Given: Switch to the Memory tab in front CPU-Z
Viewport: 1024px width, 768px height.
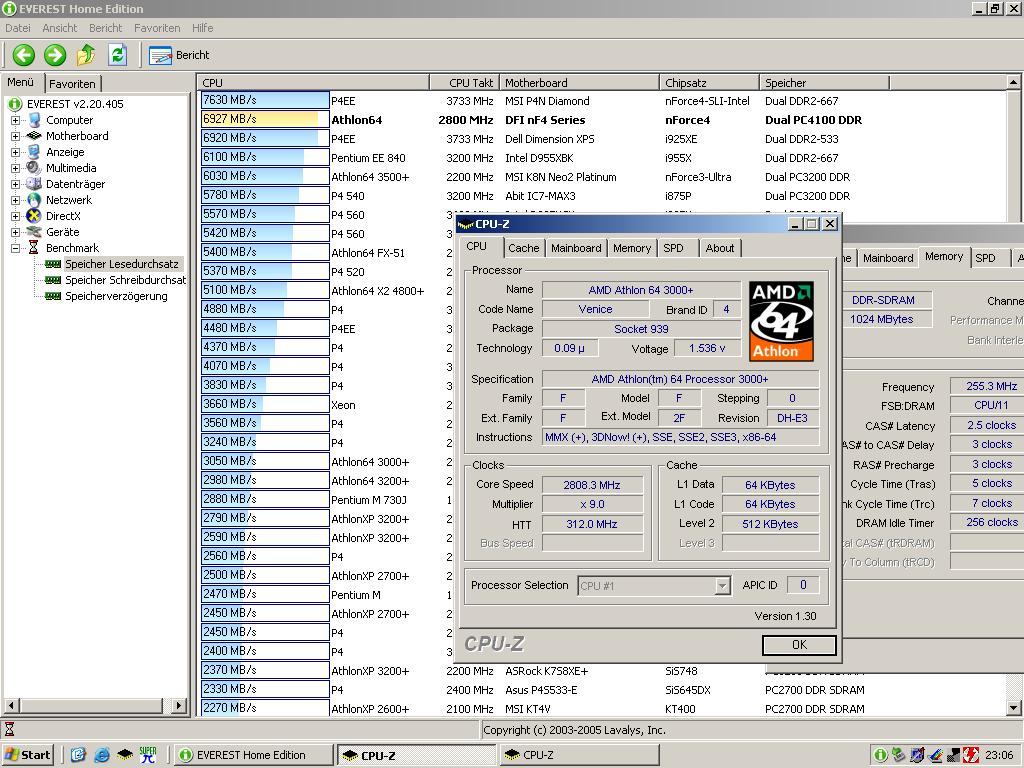Looking at the screenshot, I should [x=632, y=248].
